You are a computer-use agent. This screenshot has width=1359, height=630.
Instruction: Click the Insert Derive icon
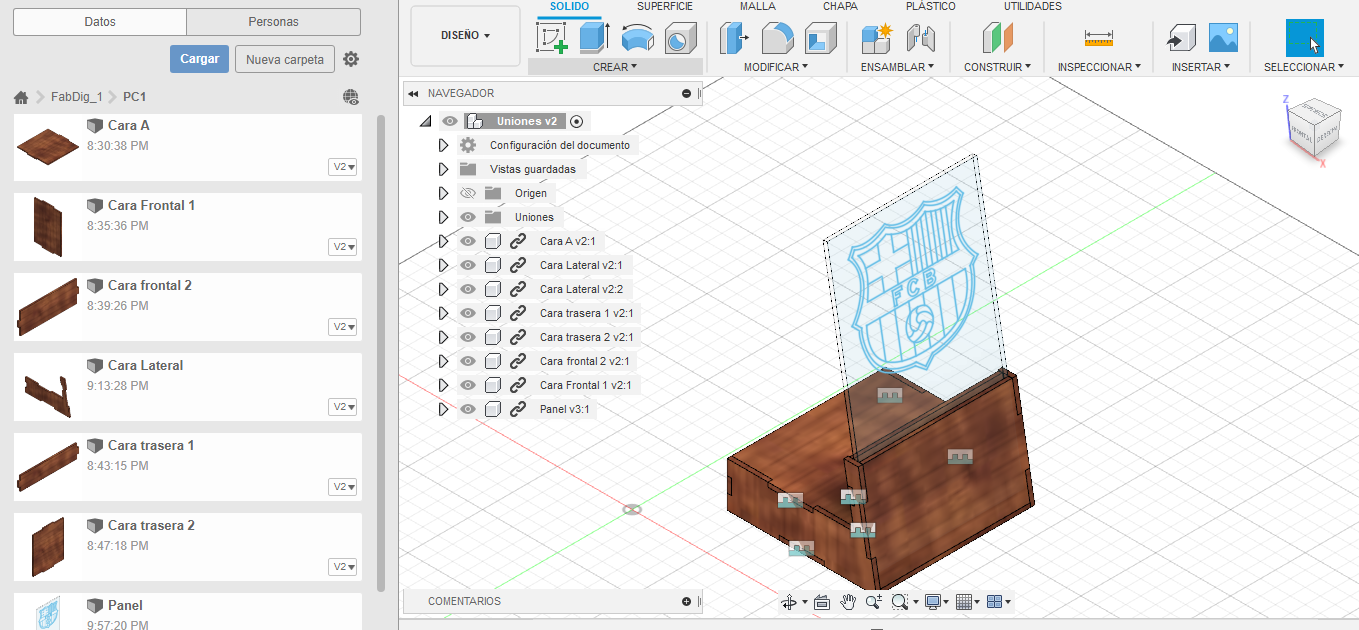click(x=1181, y=38)
